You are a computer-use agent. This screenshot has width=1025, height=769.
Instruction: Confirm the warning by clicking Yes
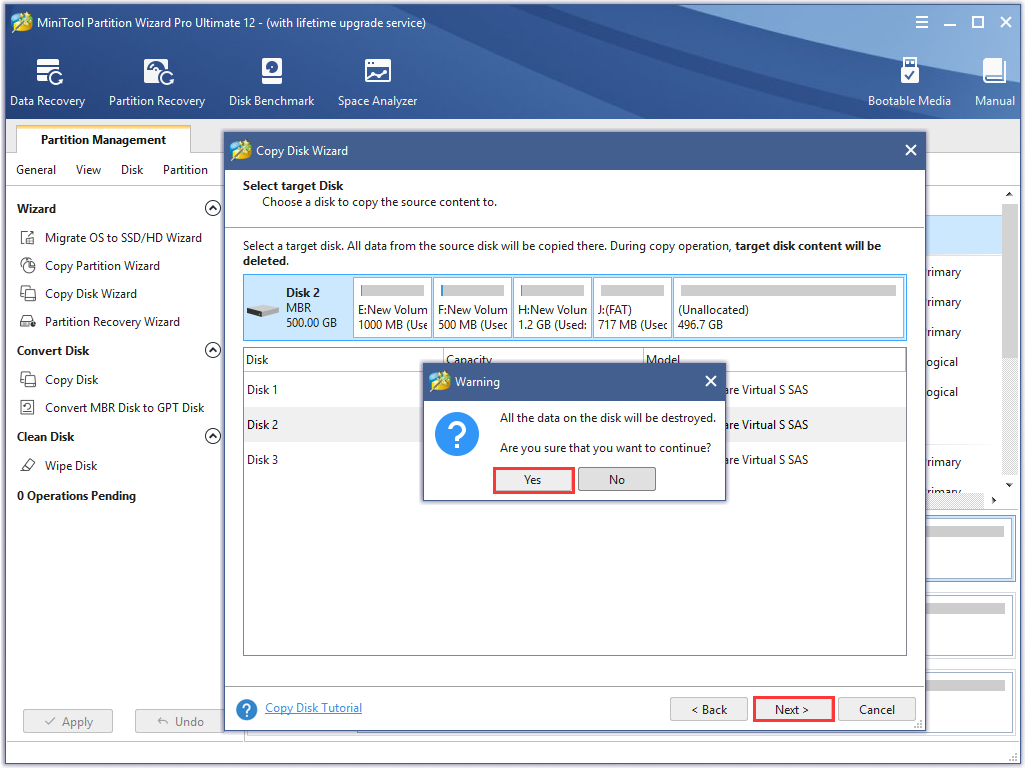click(533, 479)
